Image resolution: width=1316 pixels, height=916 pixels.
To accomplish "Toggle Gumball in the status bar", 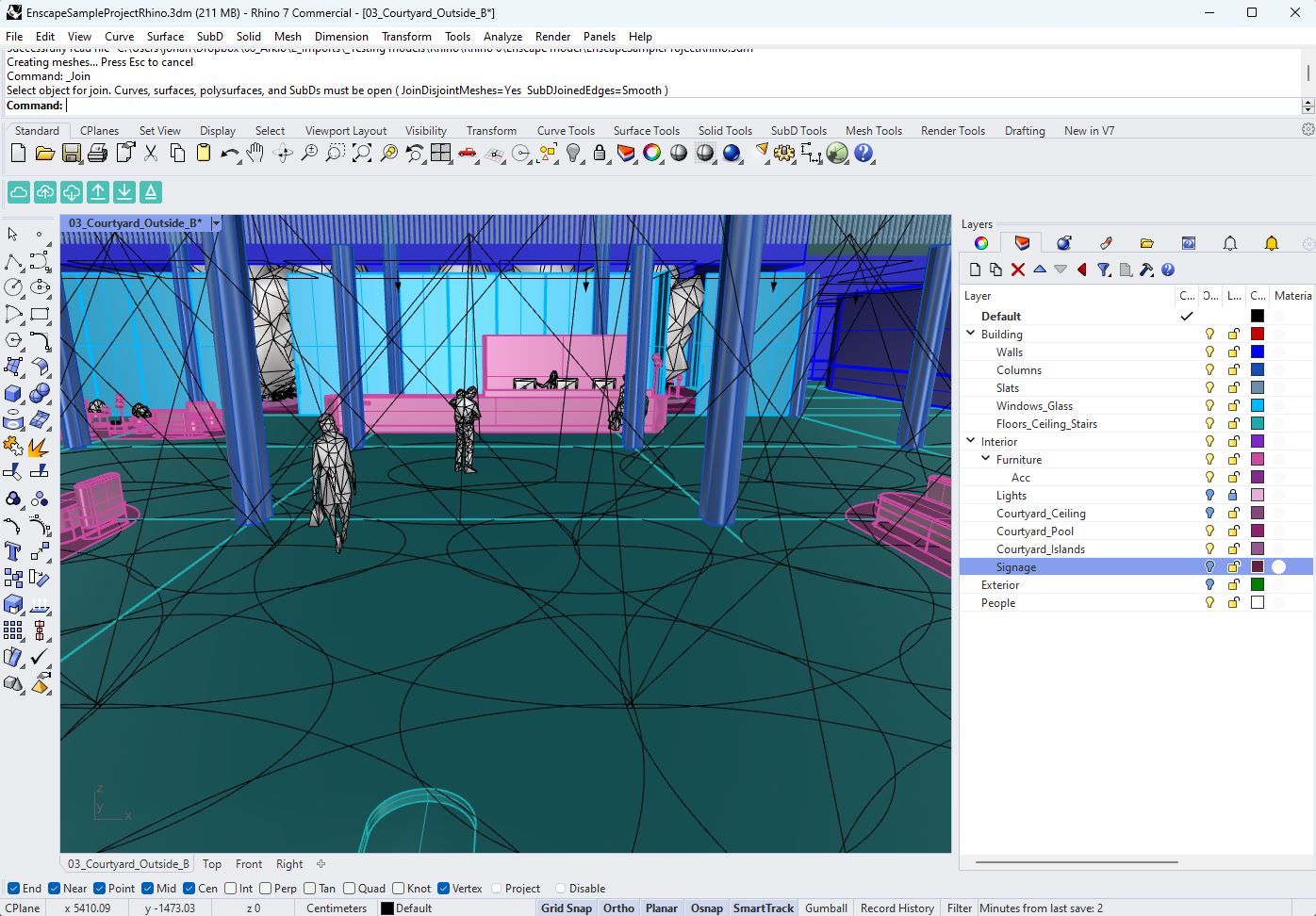I will point(826,908).
